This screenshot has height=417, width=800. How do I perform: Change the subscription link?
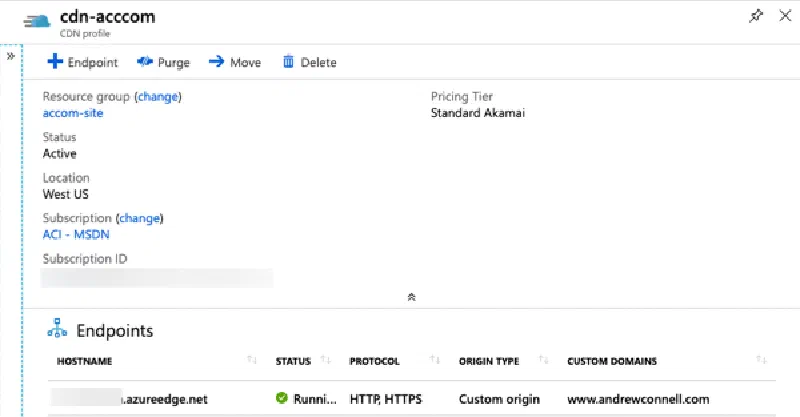[x=139, y=218]
